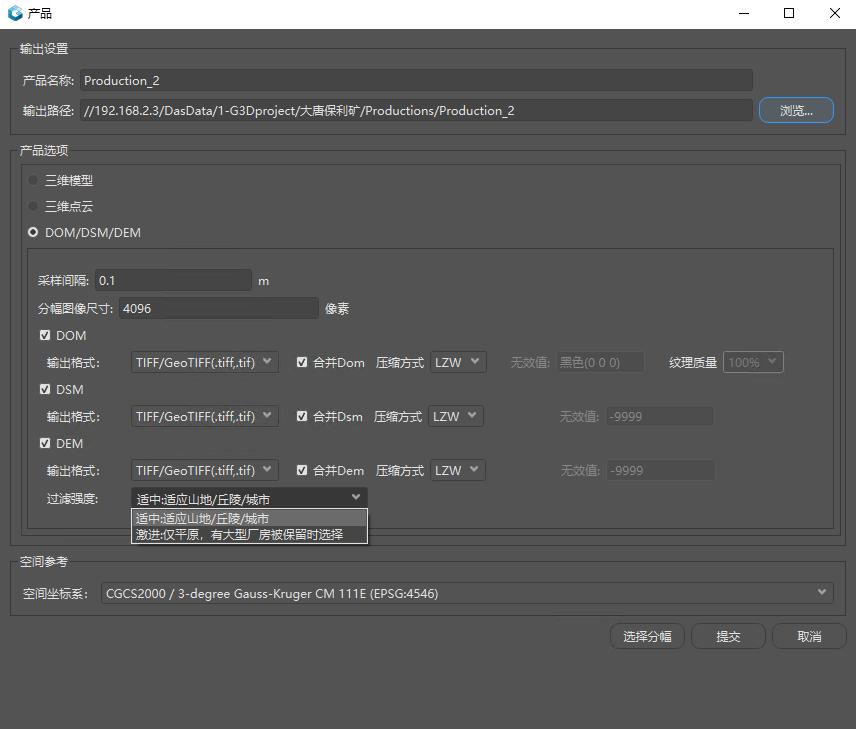Minimize the 产品 window
The image size is (856, 729).
point(744,13)
